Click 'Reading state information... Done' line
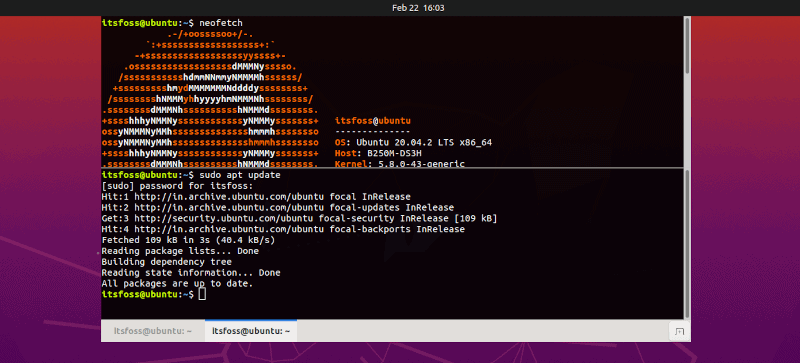Viewport: 800px width, 363px height. (x=191, y=273)
